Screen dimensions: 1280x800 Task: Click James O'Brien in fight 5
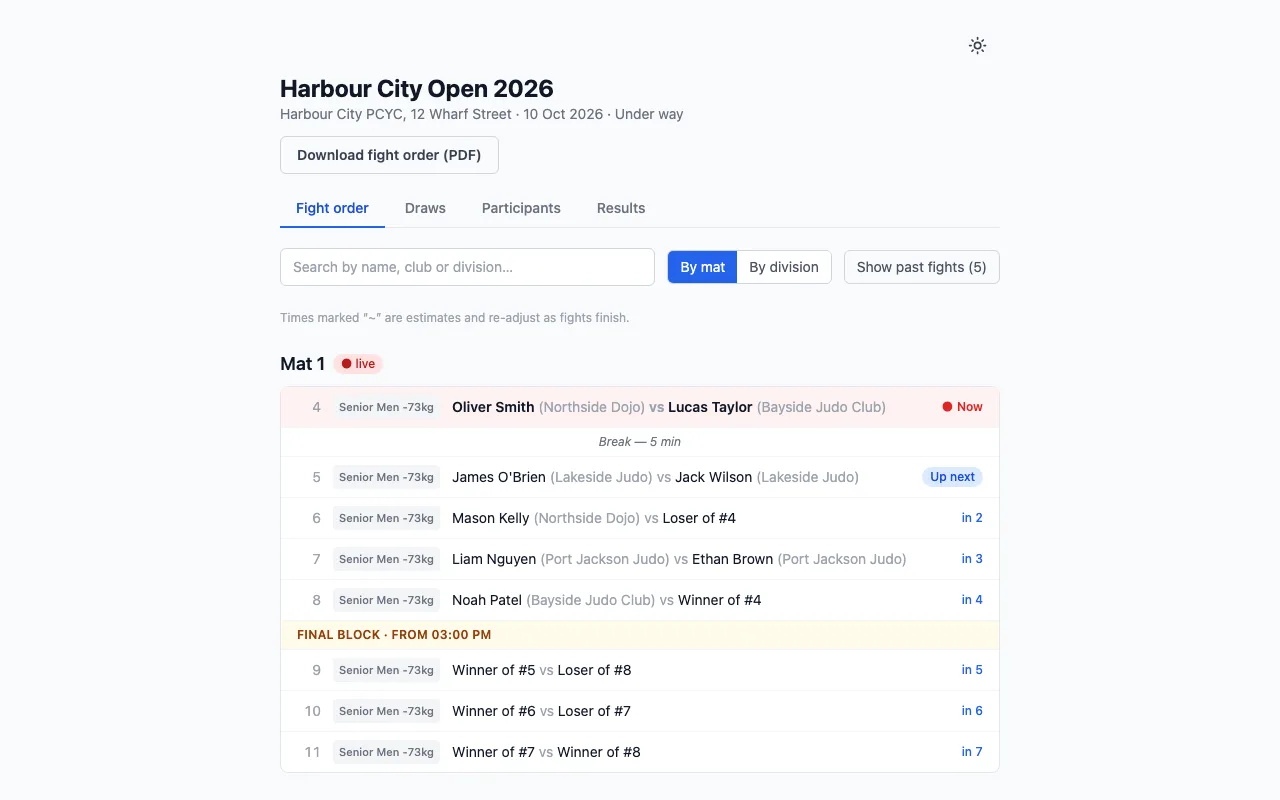499,477
